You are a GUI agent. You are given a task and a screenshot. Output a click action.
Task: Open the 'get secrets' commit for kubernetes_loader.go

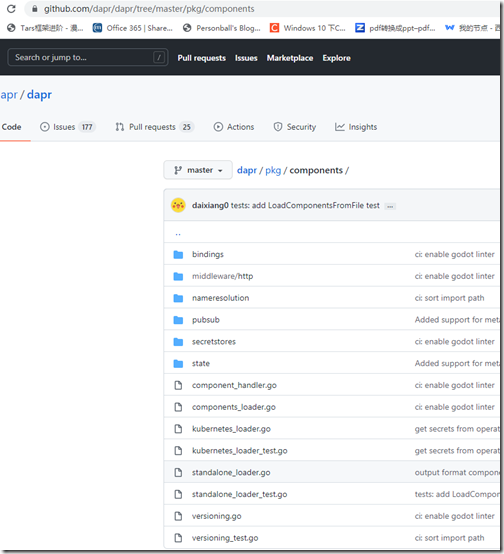pos(456,429)
